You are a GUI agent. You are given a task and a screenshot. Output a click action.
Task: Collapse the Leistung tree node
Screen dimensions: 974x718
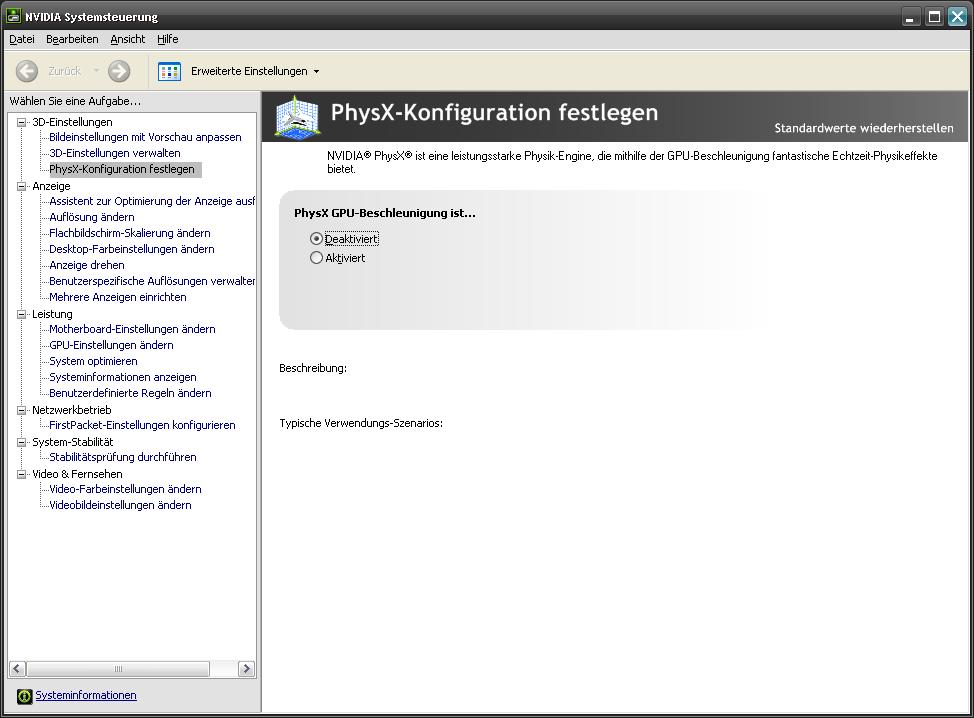click(22, 314)
